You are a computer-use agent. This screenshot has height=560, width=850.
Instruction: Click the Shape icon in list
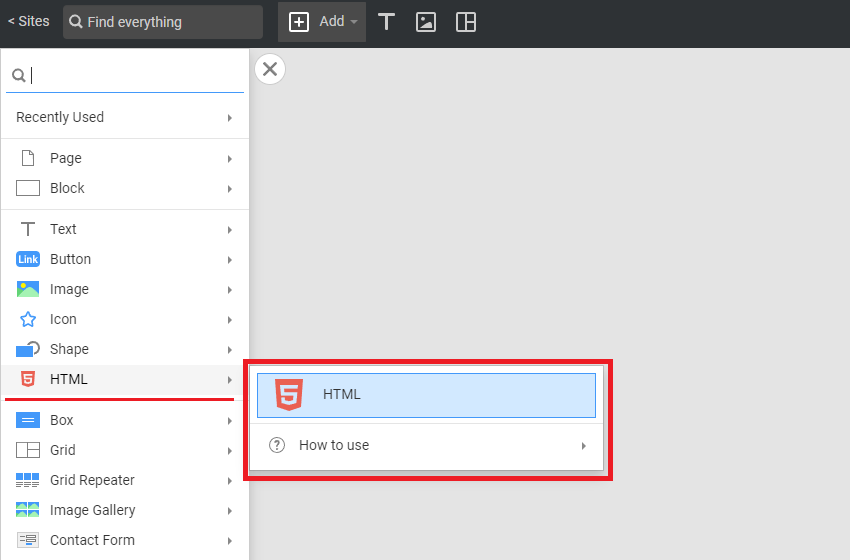coord(28,349)
